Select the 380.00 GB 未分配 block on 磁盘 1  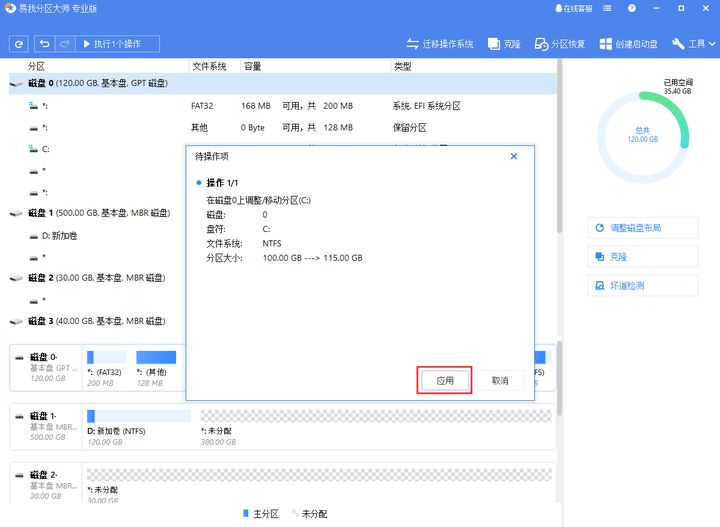tap(375, 422)
